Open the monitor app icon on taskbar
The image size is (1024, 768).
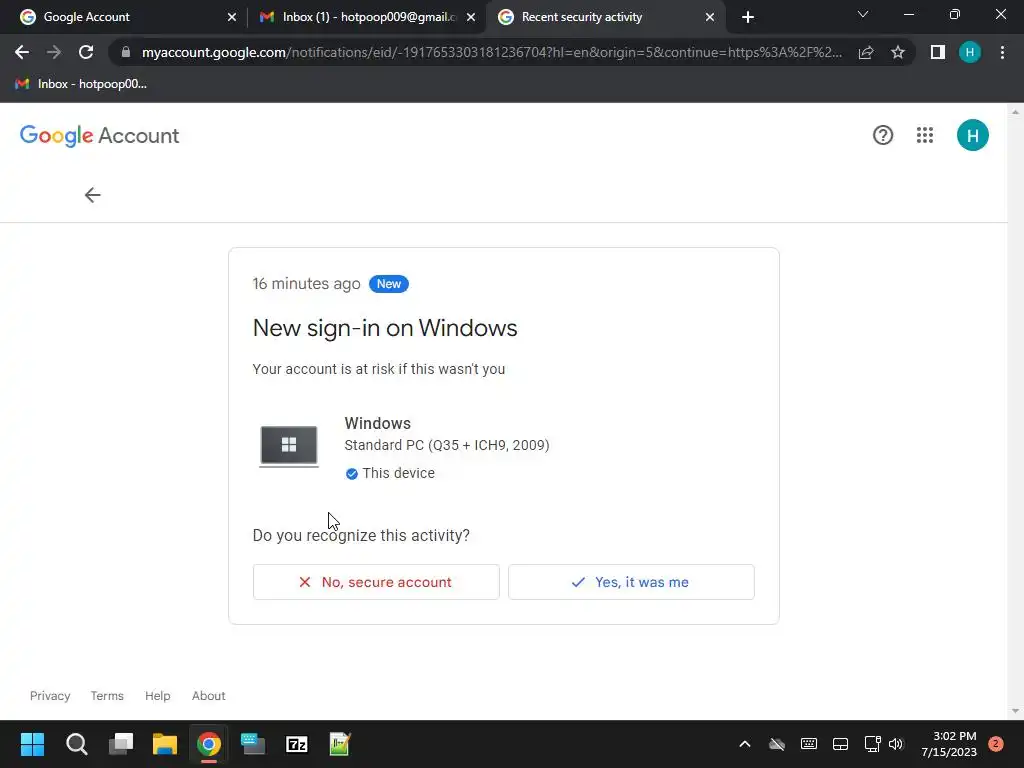[253, 744]
